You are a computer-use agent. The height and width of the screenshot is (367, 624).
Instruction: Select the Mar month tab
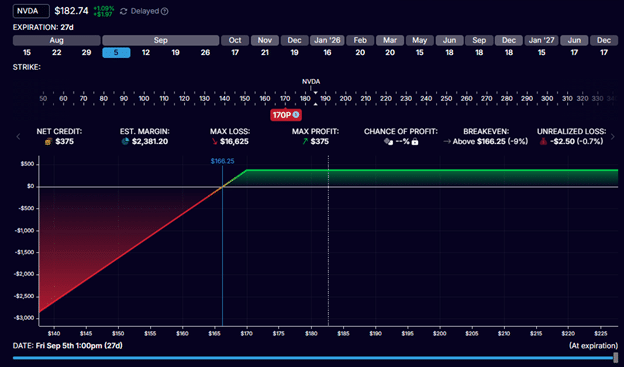point(390,40)
